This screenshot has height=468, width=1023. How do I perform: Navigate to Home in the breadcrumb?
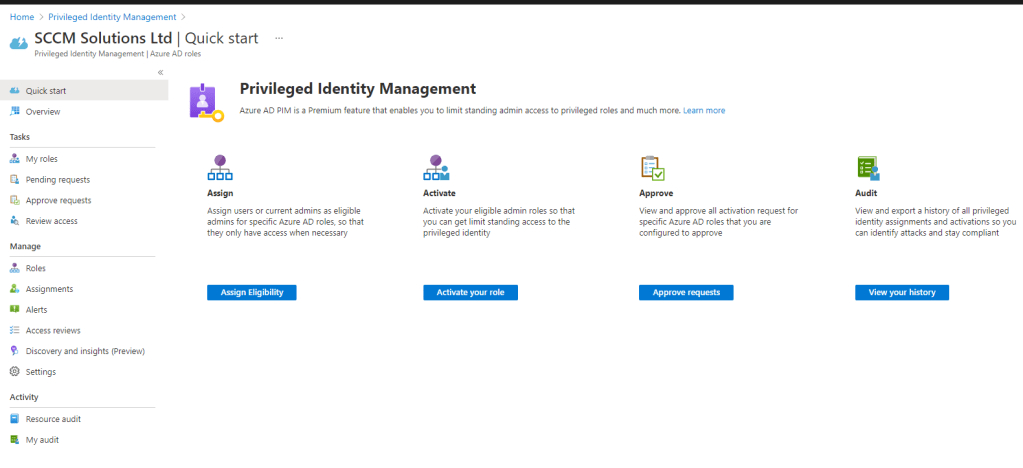click(x=21, y=17)
